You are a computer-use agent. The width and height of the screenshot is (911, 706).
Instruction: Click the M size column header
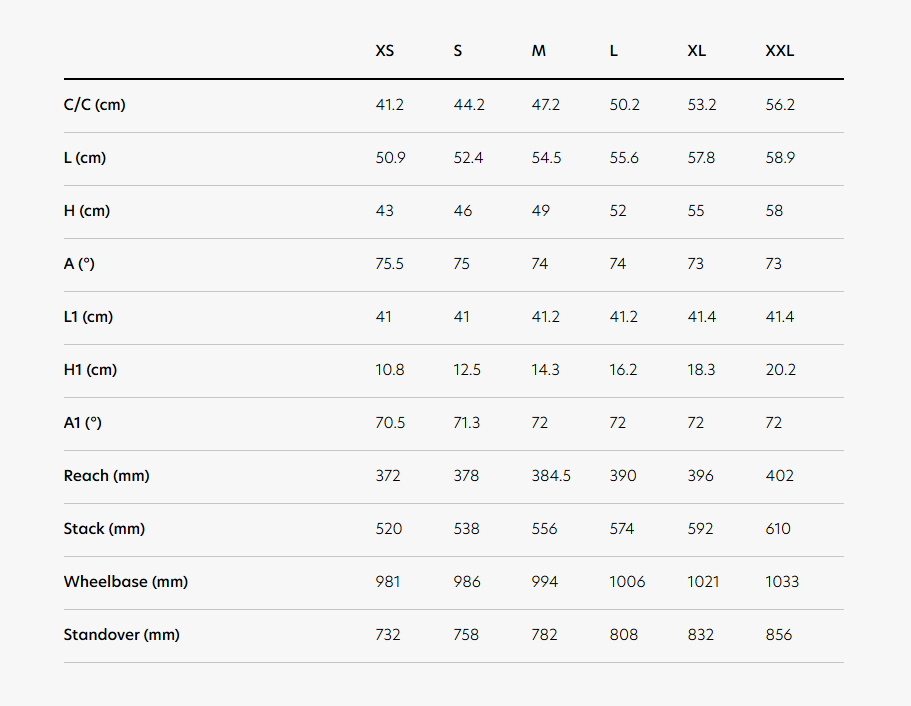click(x=539, y=51)
